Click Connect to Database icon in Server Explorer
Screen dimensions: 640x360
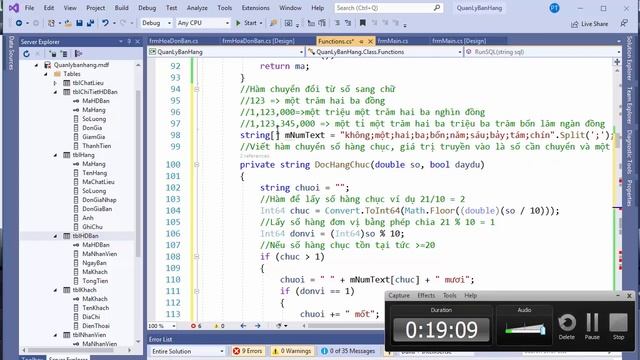coord(53,53)
